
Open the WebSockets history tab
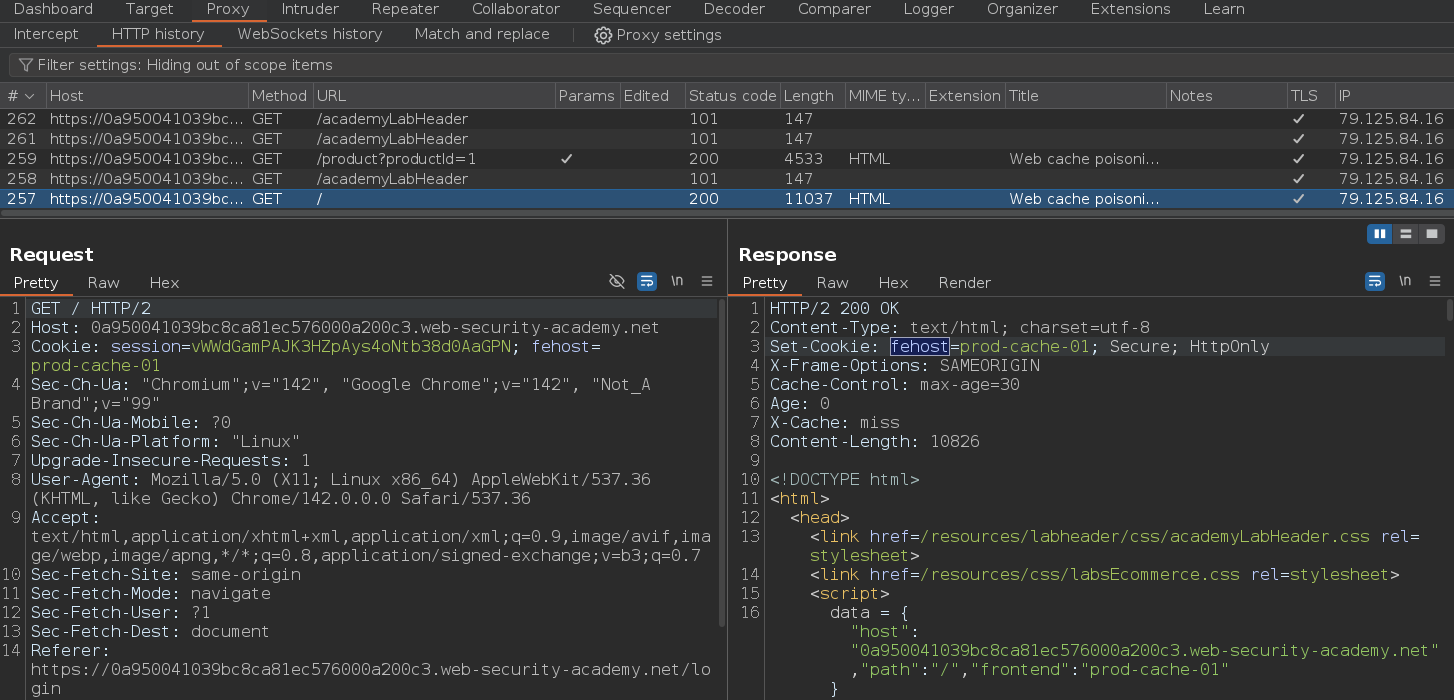click(x=309, y=34)
